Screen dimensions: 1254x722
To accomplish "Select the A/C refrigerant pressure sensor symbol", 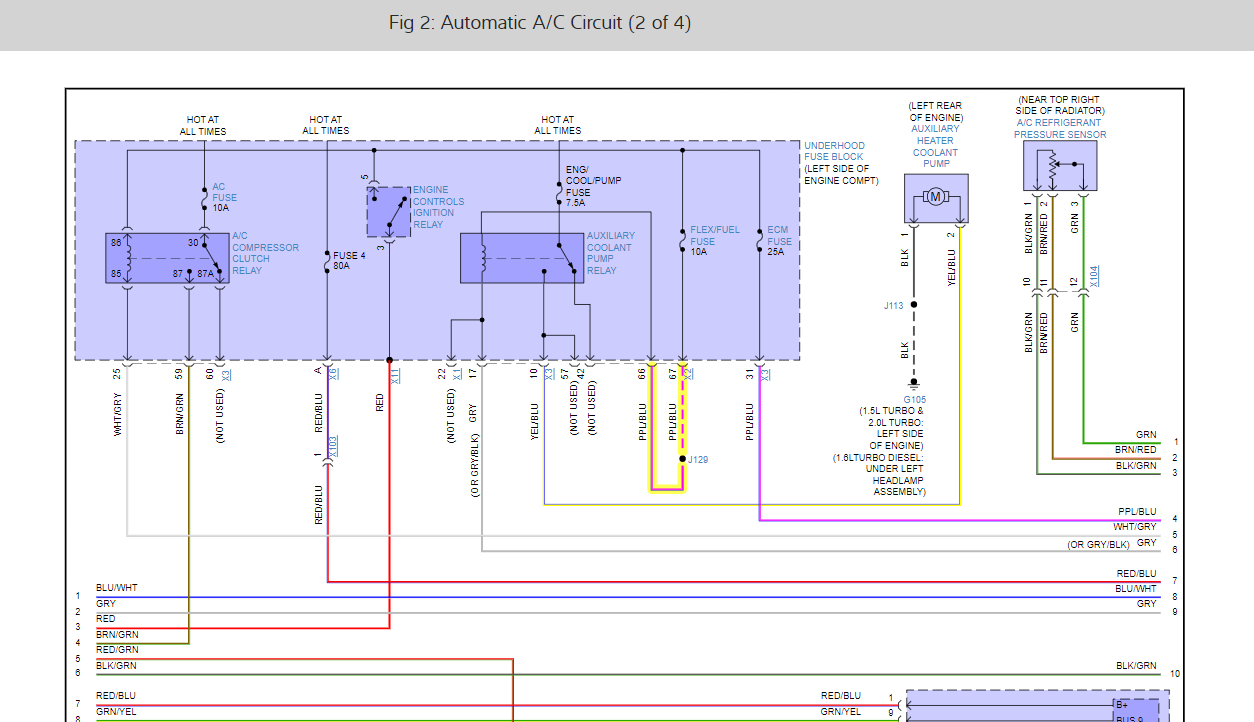I will 1059,166.
